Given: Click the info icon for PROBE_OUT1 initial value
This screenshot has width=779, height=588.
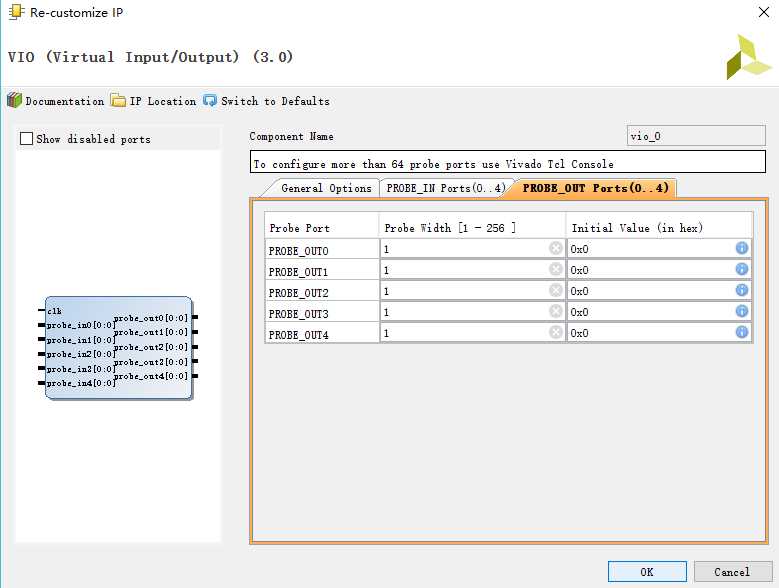Looking at the screenshot, I should coord(741,269).
